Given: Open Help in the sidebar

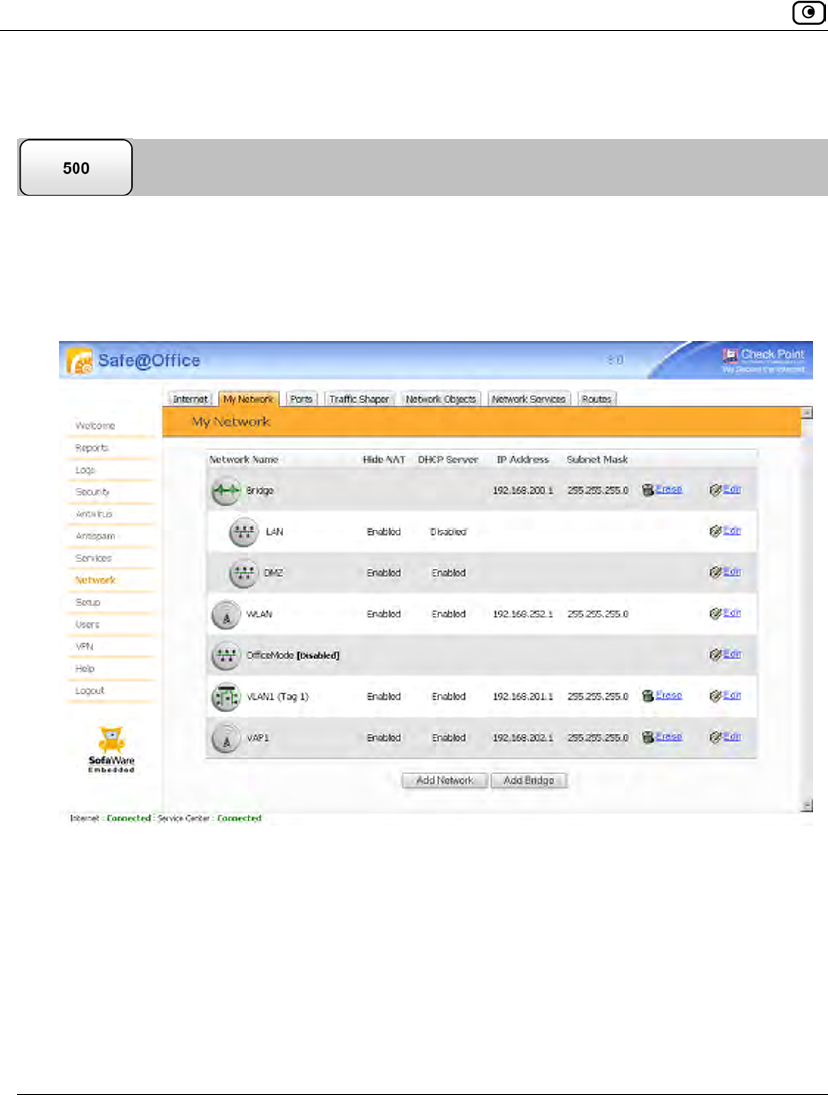Looking at the screenshot, I should coord(85,669).
